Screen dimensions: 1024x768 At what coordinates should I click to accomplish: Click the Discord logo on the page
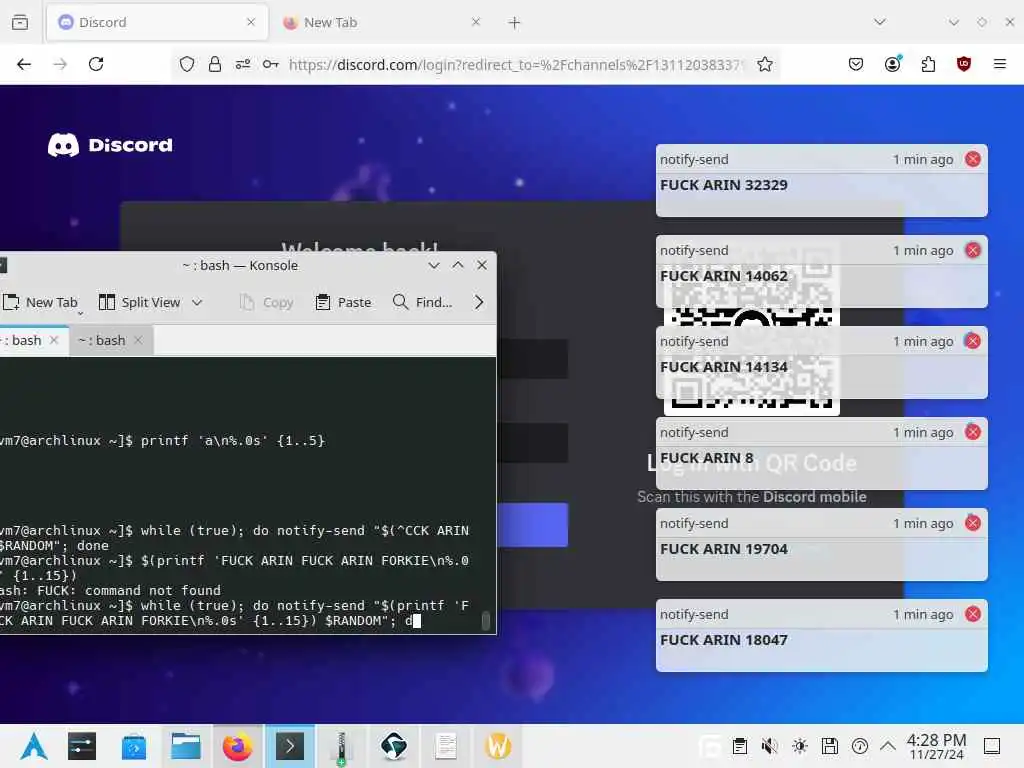pyautogui.click(x=110, y=145)
